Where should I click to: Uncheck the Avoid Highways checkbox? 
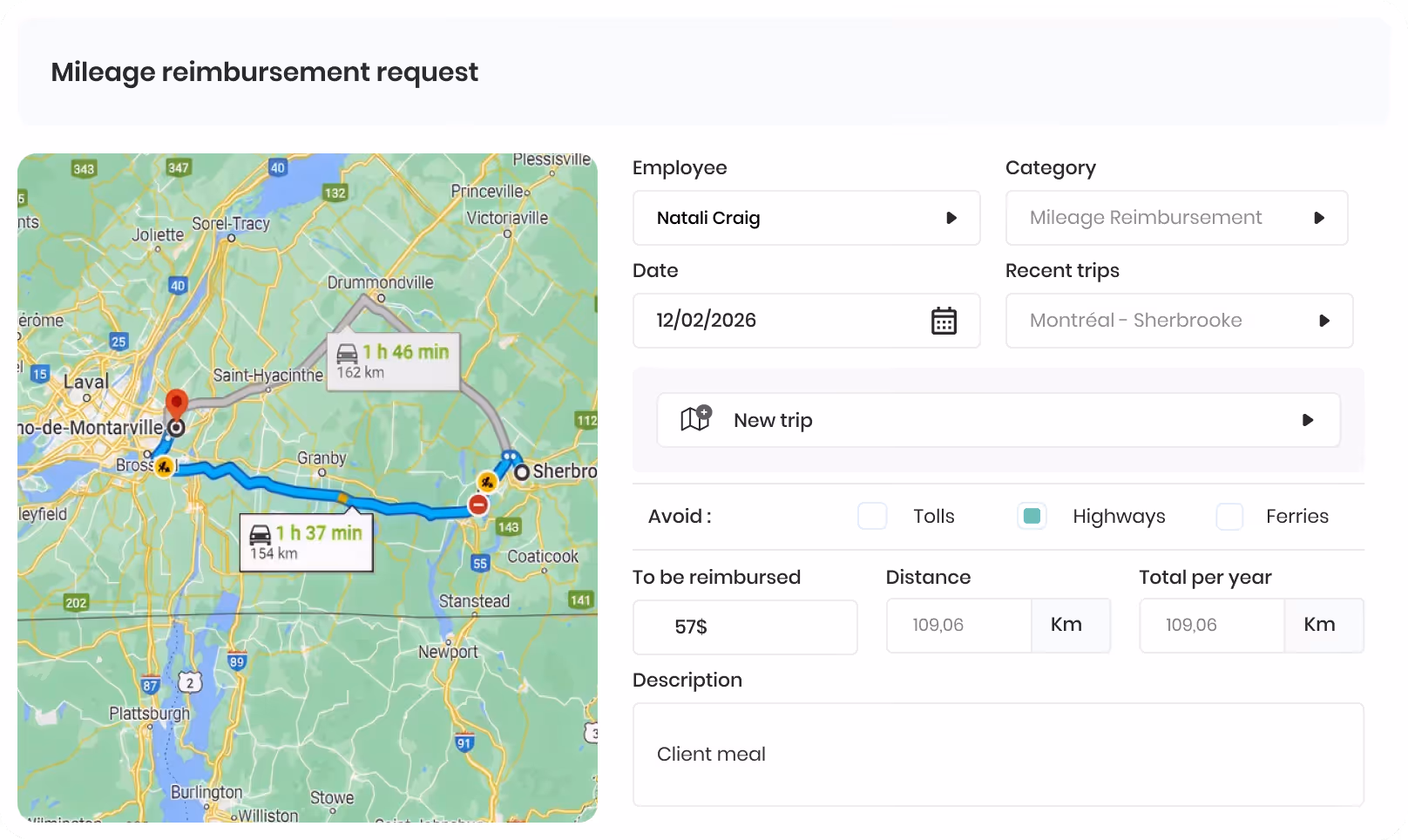1032,516
